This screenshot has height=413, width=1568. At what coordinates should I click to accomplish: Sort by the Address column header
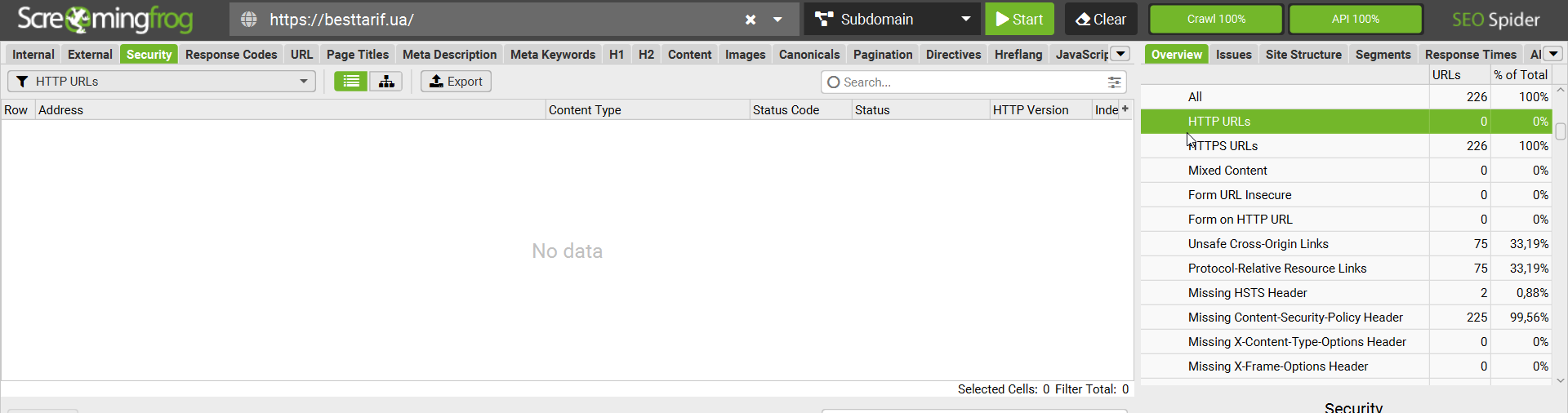[x=290, y=110]
